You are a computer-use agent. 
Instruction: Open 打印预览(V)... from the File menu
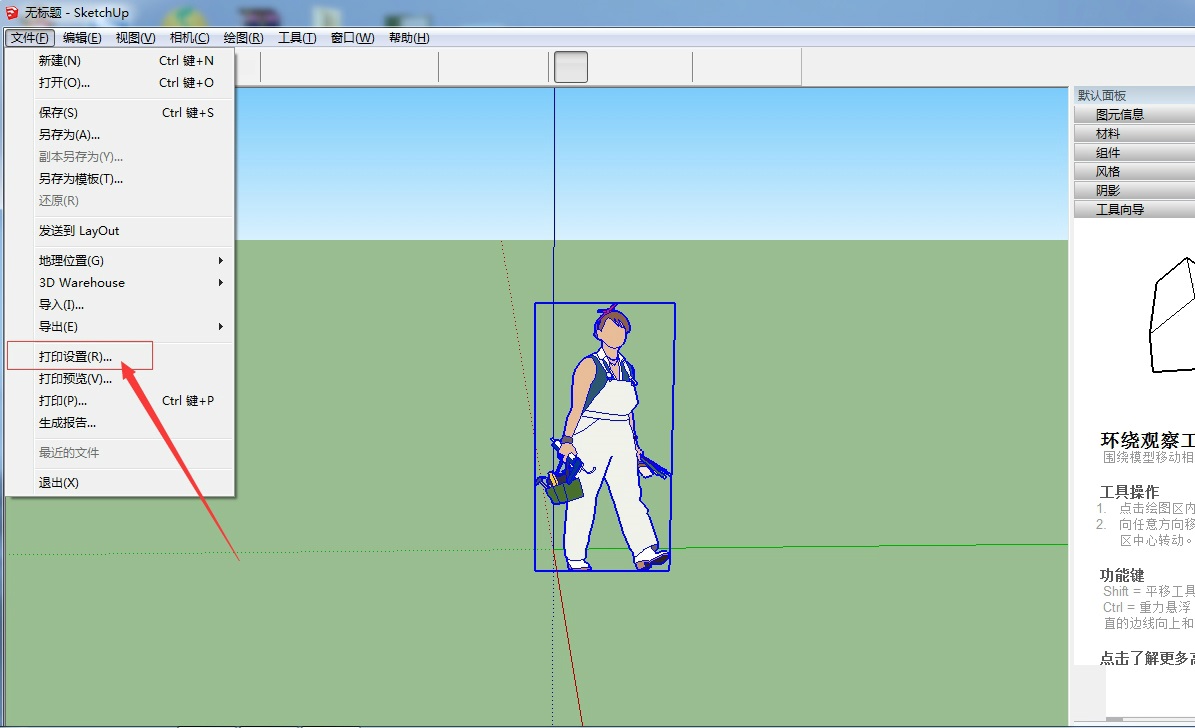pos(76,379)
